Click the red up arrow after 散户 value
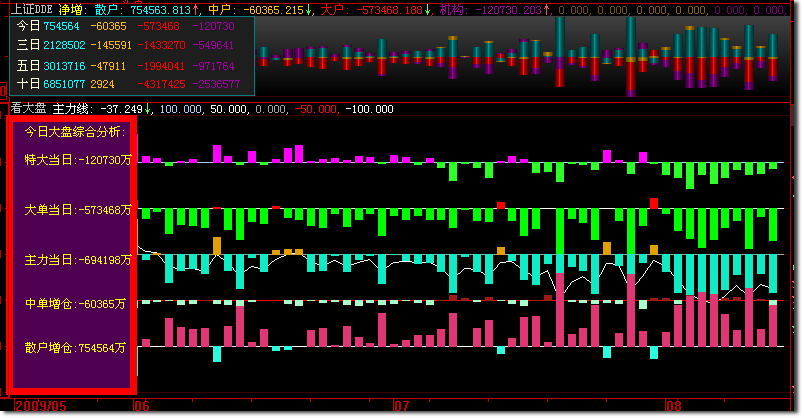 (196, 9)
